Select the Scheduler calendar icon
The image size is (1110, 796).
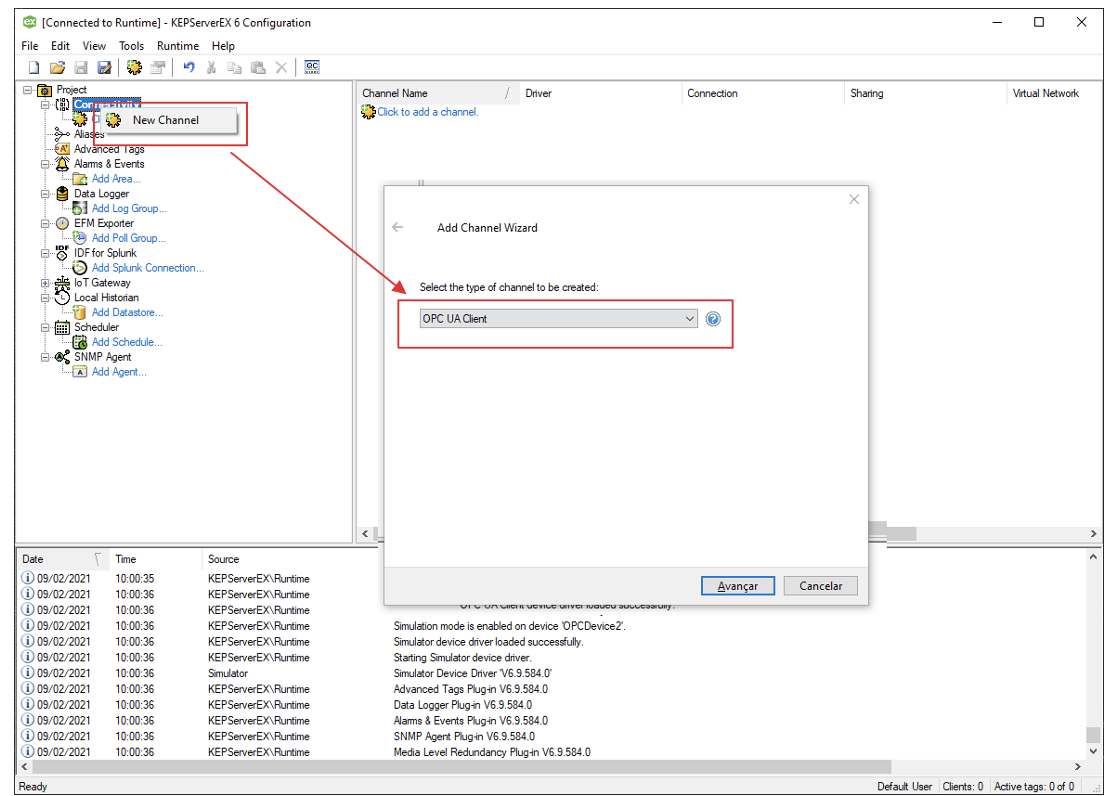(x=62, y=327)
